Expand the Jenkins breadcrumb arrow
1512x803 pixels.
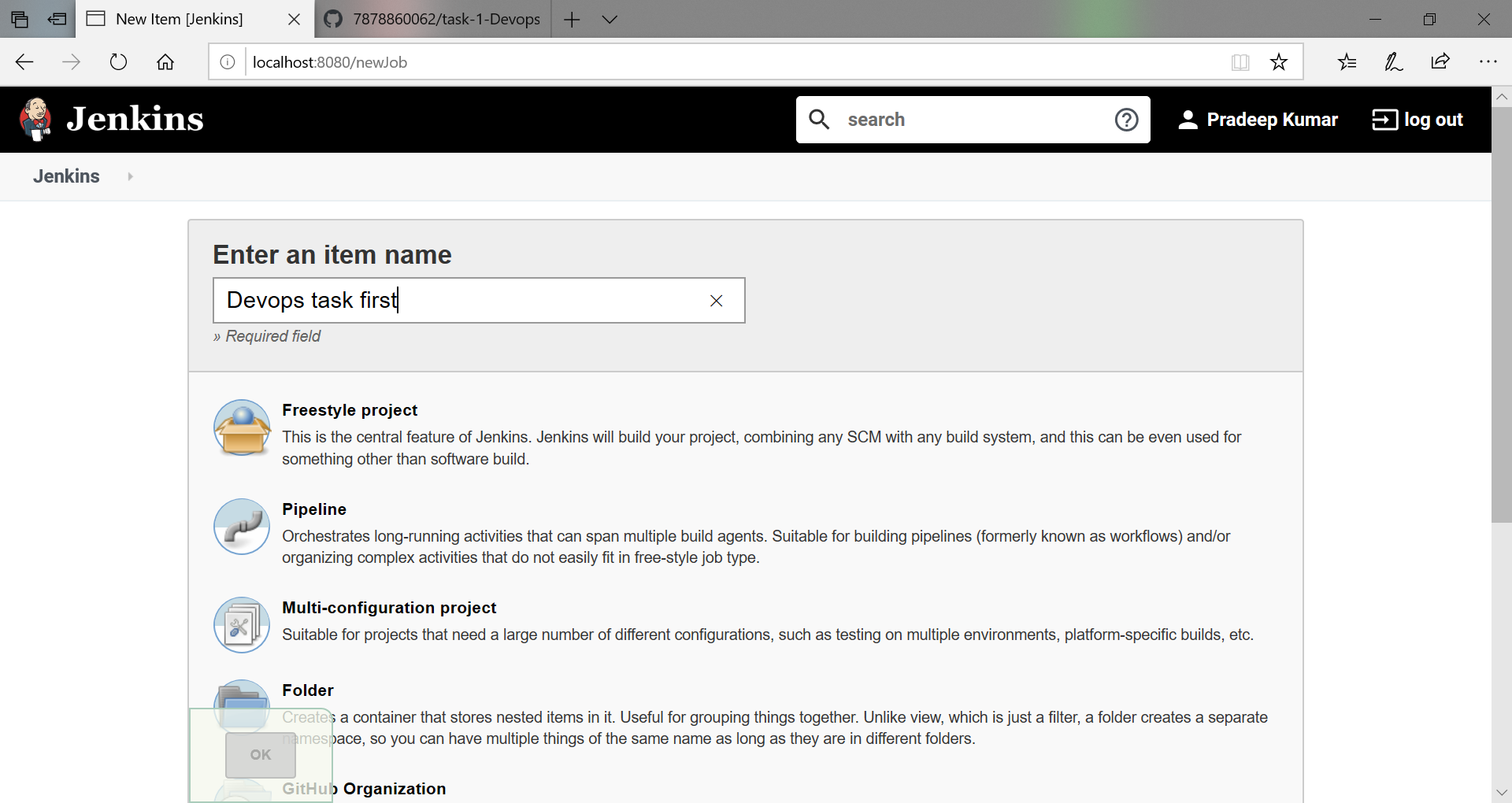click(x=131, y=176)
